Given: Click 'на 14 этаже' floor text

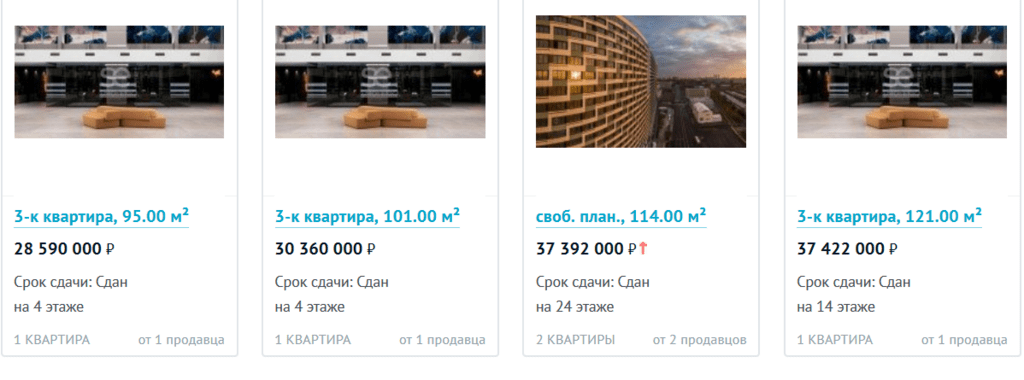Looking at the screenshot, I should (x=836, y=307).
